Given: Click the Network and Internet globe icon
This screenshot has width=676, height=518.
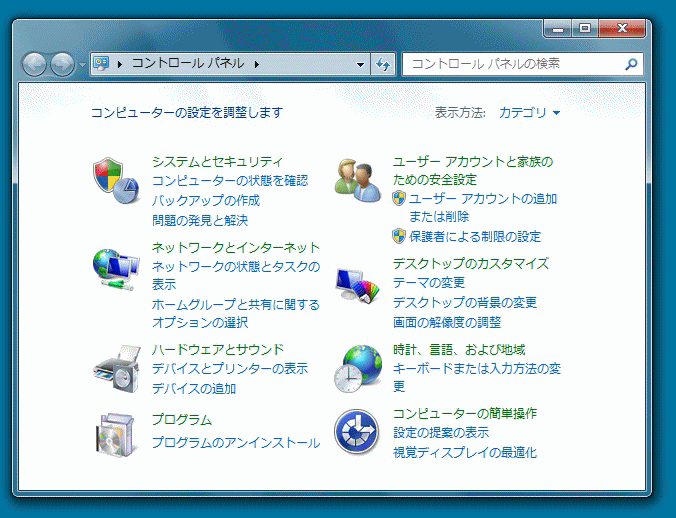Looking at the screenshot, I should 116,269.
